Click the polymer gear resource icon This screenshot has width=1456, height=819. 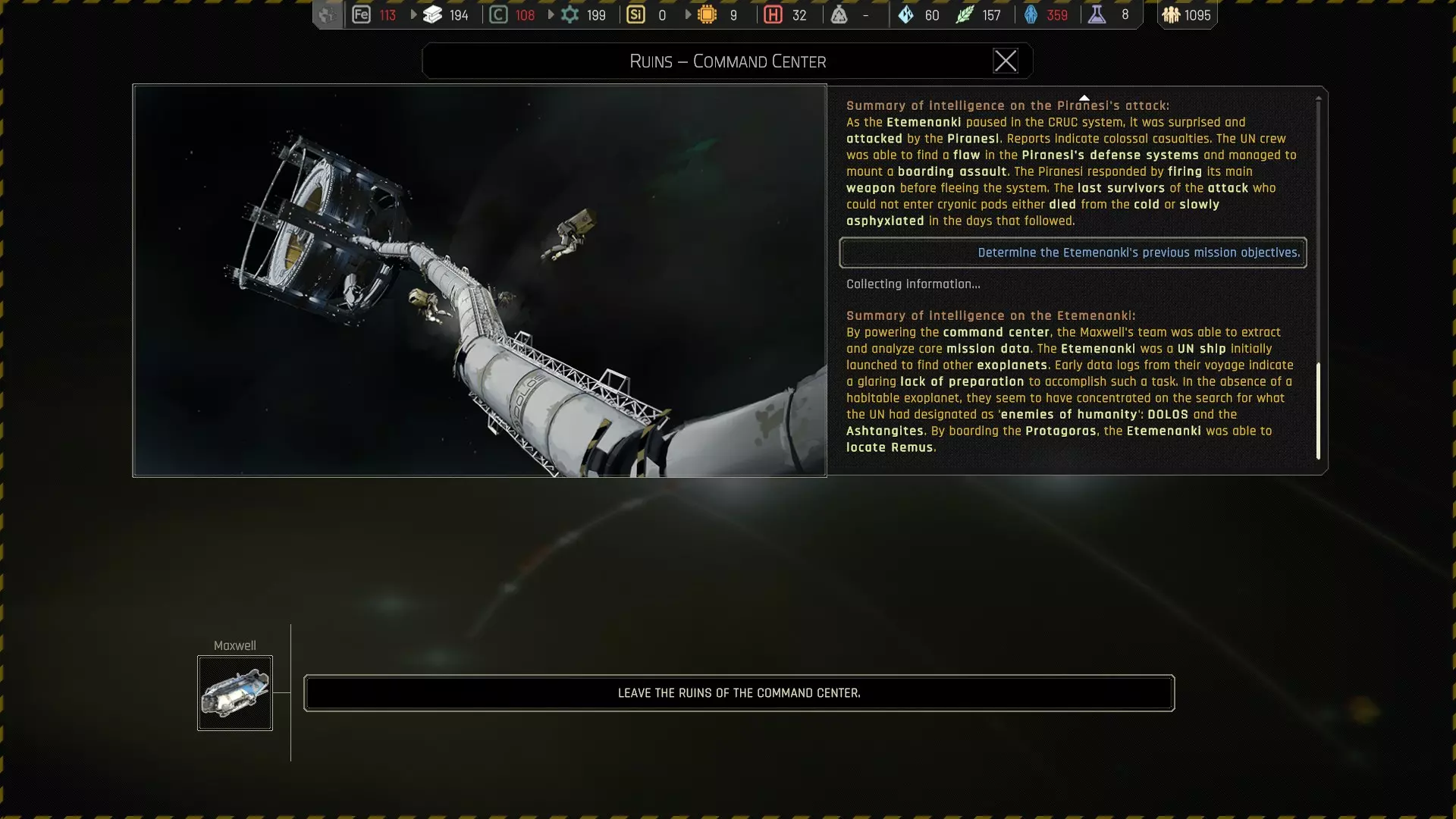tap(570, 14)
